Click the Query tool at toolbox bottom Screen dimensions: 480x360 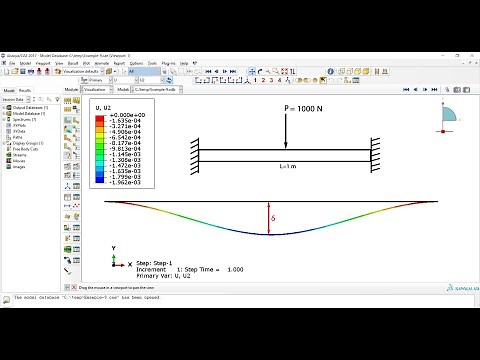pyautogui.click(x=68, y=271)
